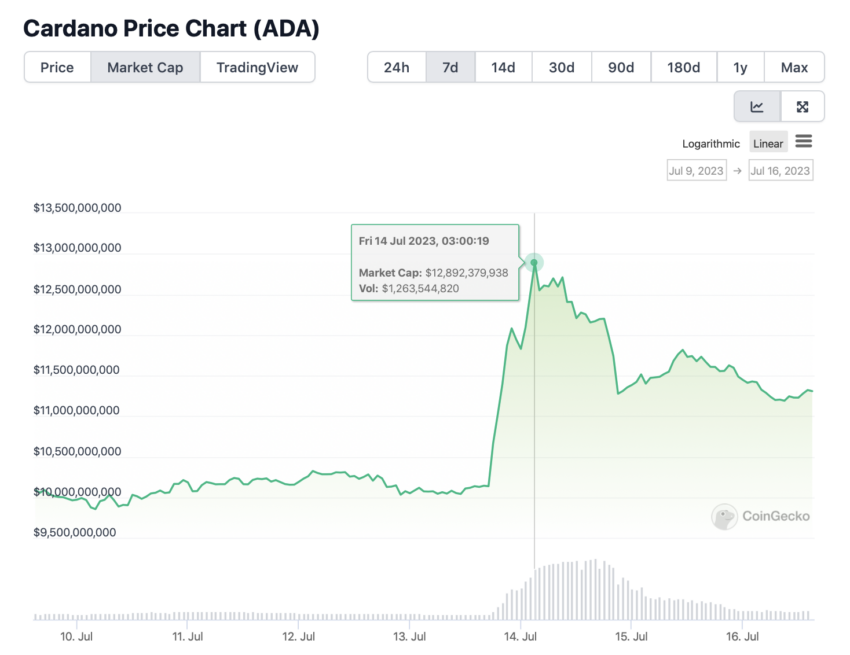The width and height of the screenshot is (850, 655).
Task: Set chart range to 24h
Action: [x=397, y=67]
